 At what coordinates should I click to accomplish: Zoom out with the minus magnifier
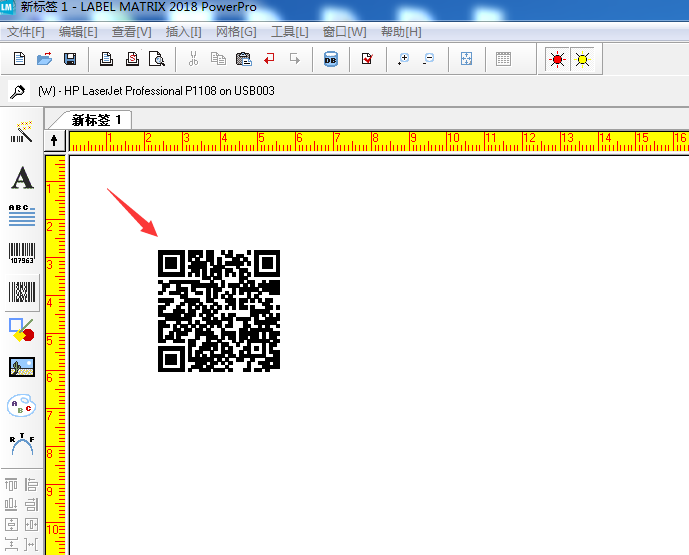[x=428, y=58]
